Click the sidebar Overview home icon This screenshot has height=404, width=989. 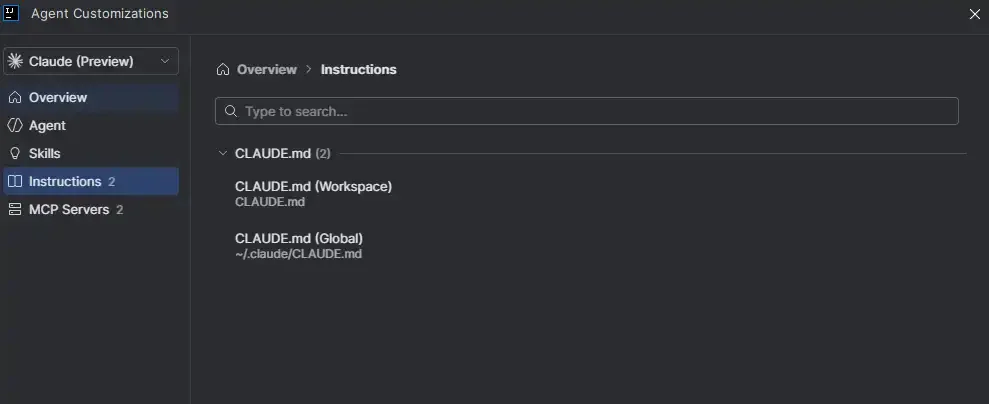click(x=15, y=98)
